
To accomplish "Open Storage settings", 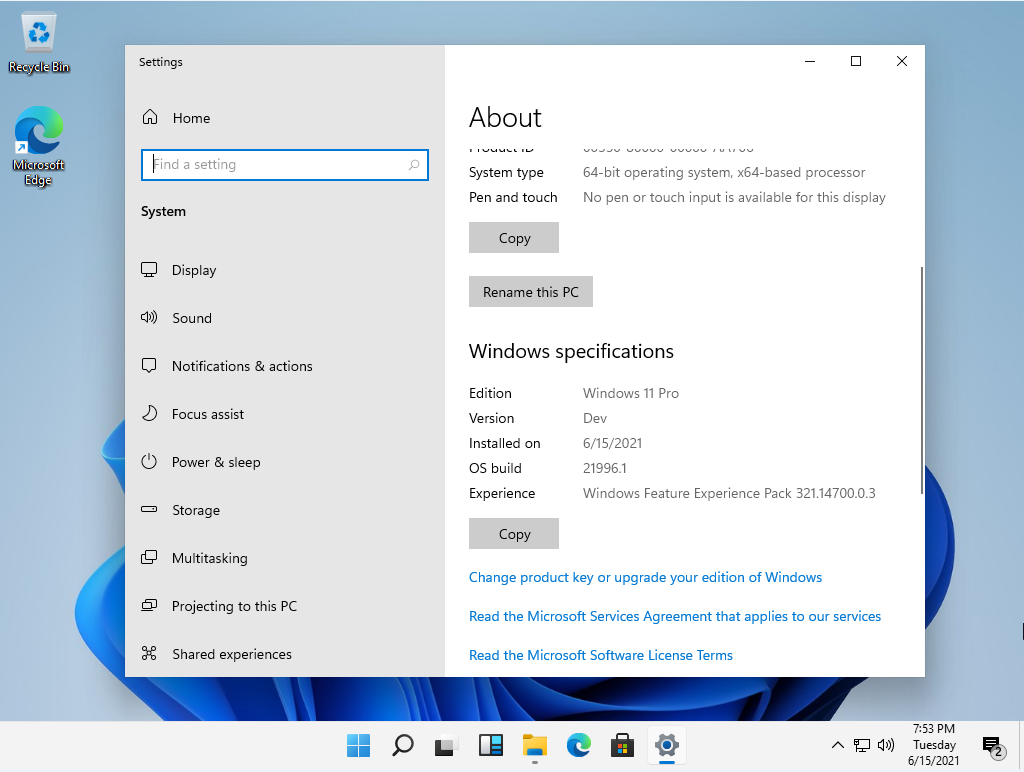I will click(197, 510).
